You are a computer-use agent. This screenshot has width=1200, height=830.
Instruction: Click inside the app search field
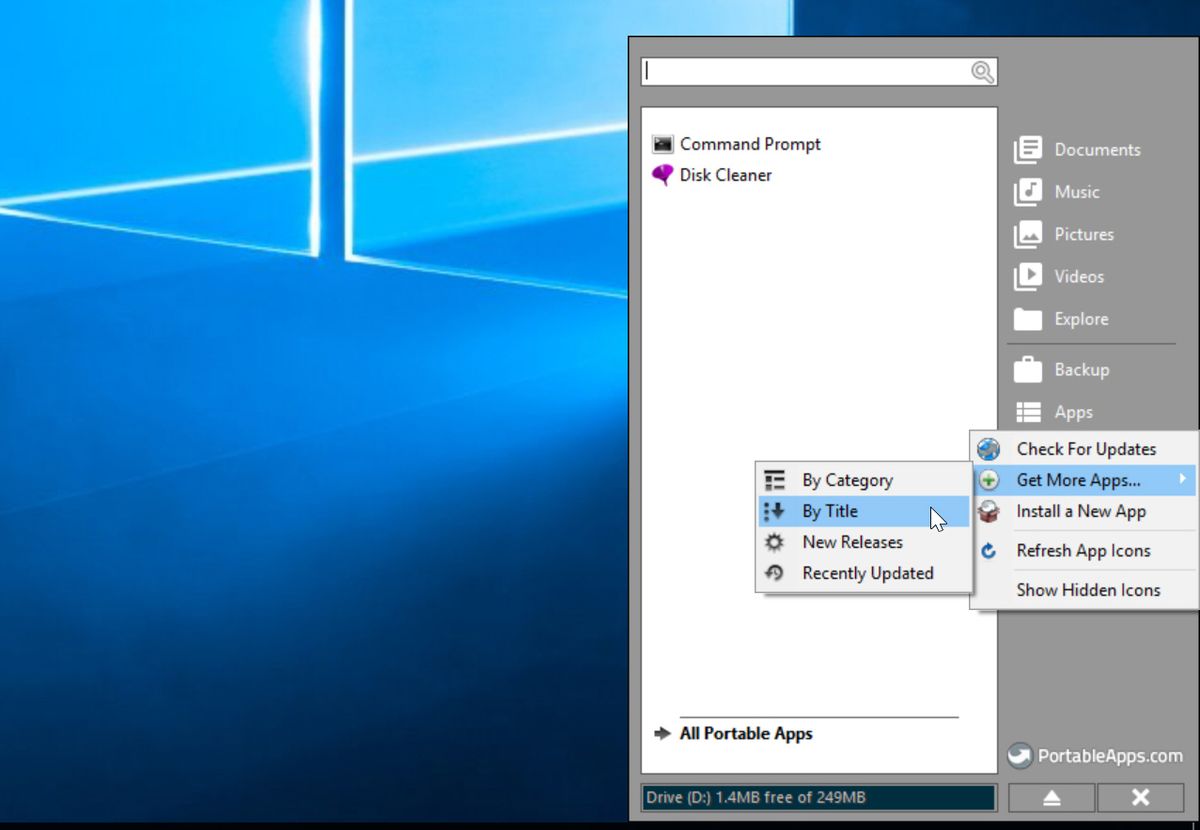click(810, 70)
